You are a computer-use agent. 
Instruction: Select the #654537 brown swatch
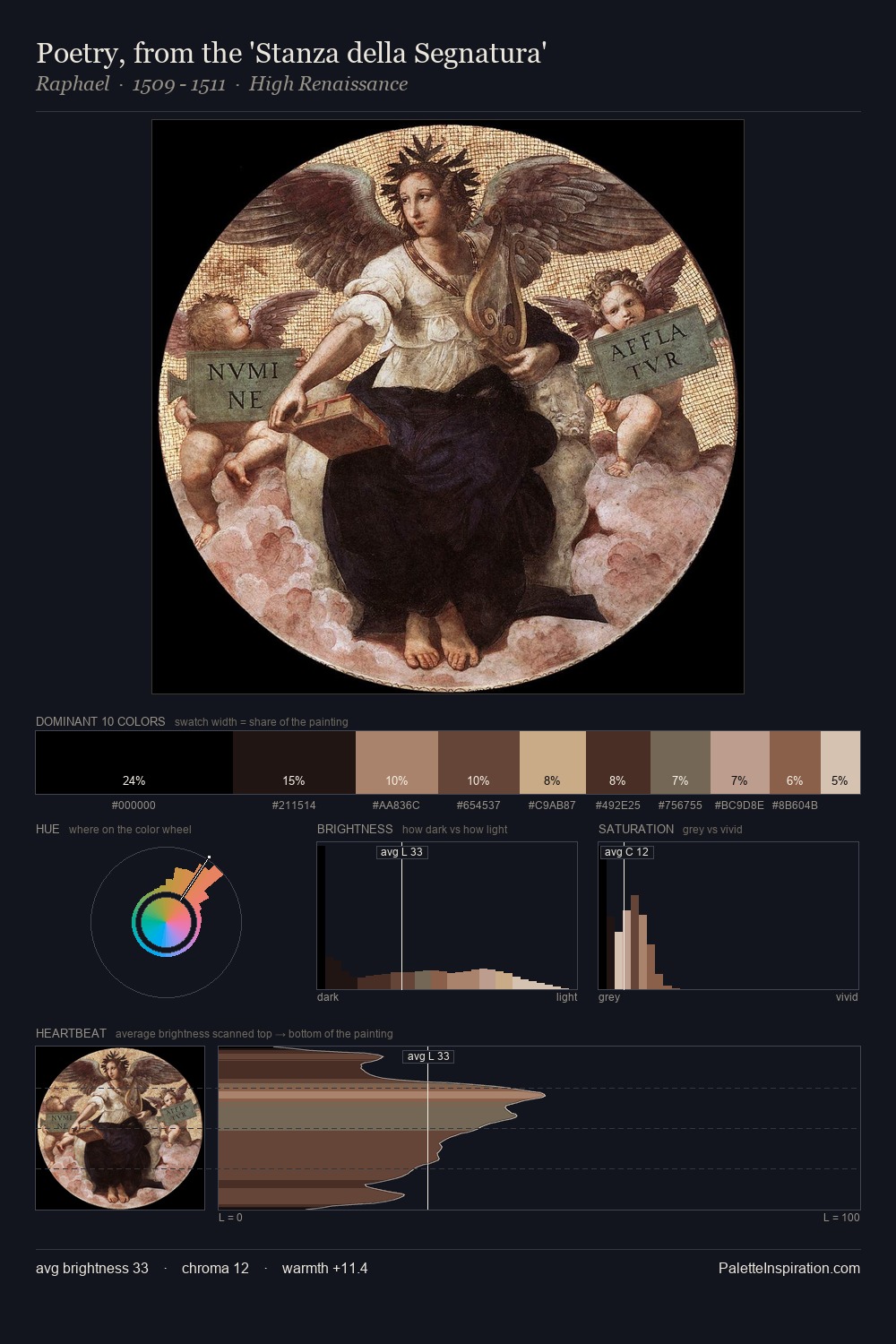(x=478, y=762)
